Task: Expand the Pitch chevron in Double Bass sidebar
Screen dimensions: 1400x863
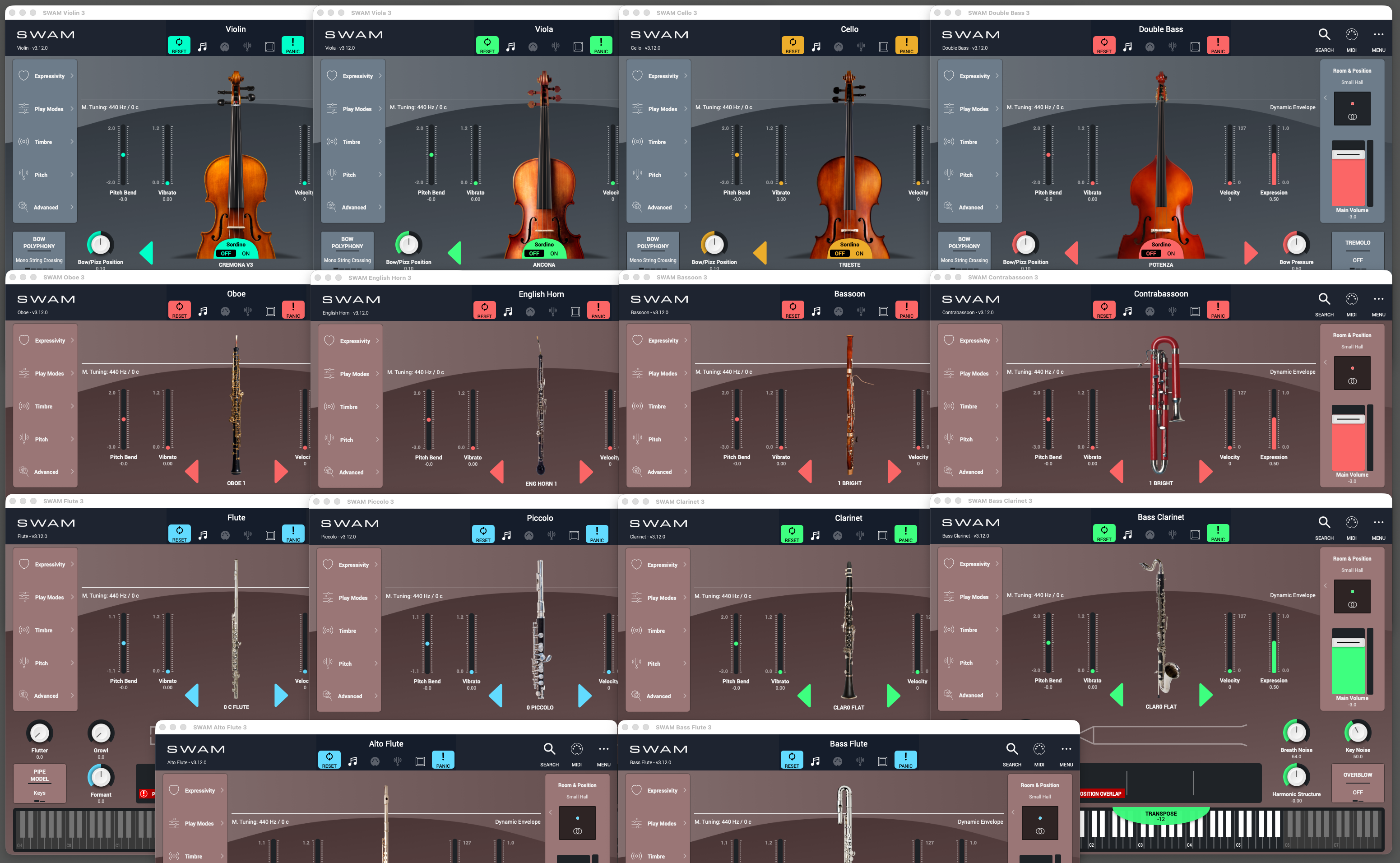Action: (997, 175)
